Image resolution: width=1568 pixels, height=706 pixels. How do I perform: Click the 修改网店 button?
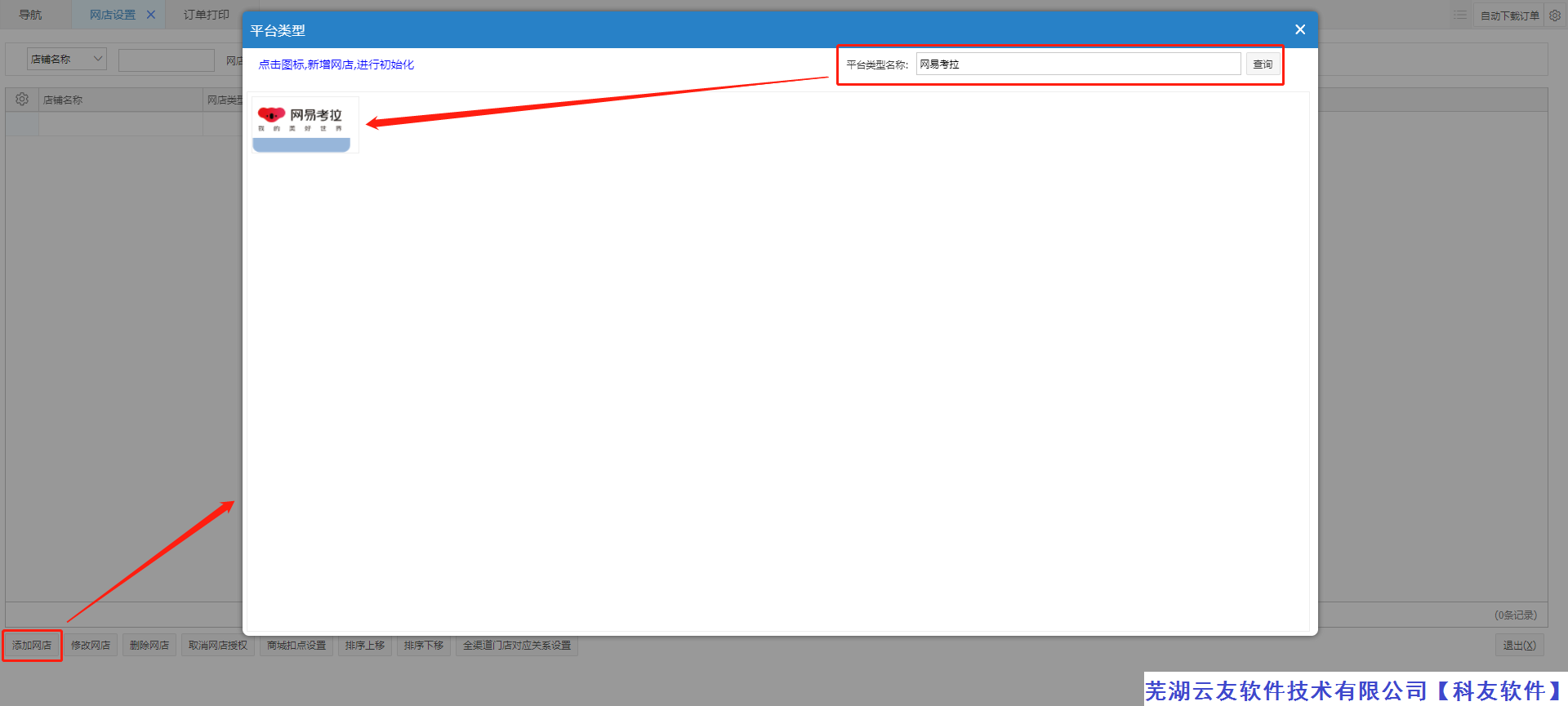(91, 646)
